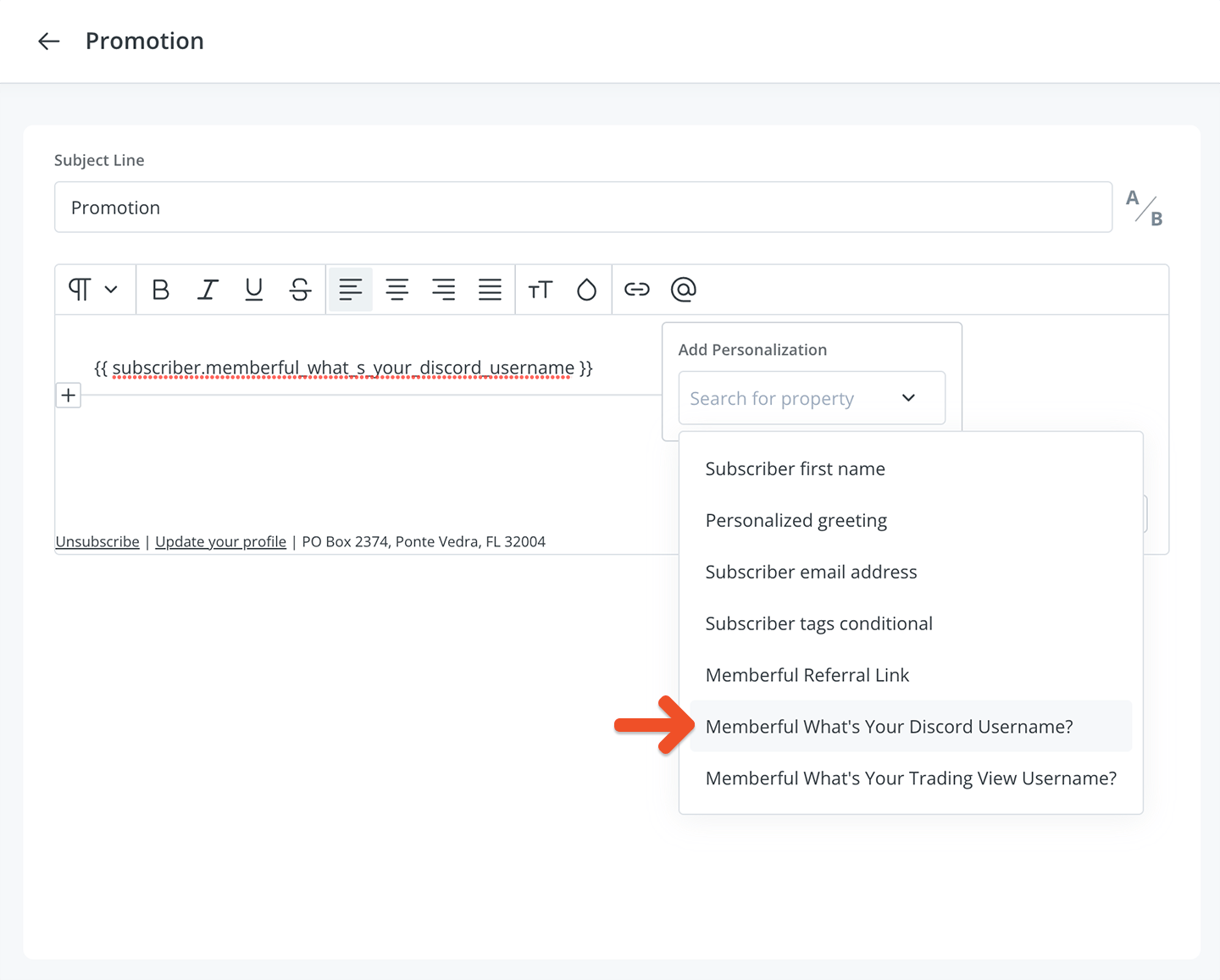Click the PO Box 2374 address text
1220x980 pixels.
424,542
